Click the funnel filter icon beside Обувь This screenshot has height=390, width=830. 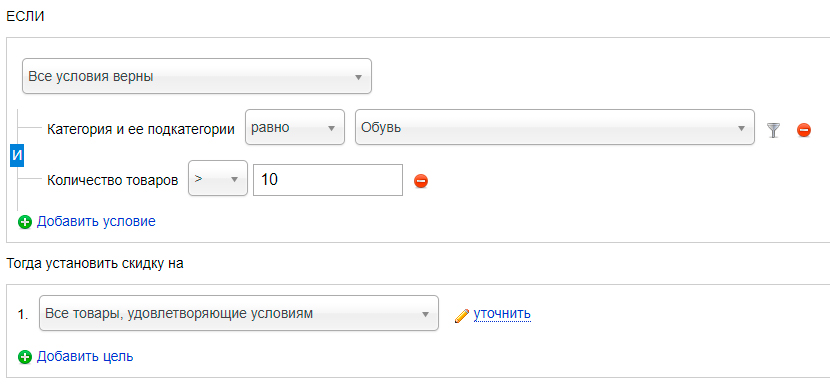pos(774,130)
